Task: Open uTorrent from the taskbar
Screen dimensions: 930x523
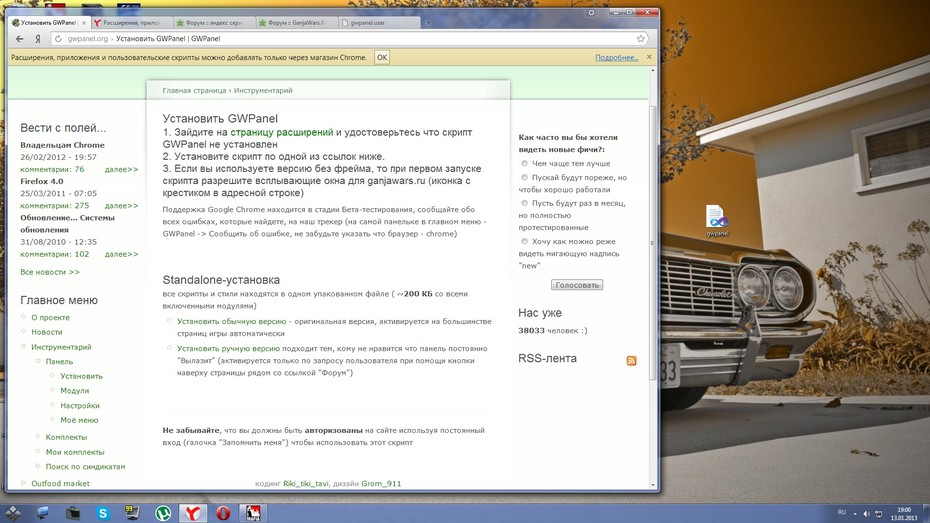Action: click(163, 513)
